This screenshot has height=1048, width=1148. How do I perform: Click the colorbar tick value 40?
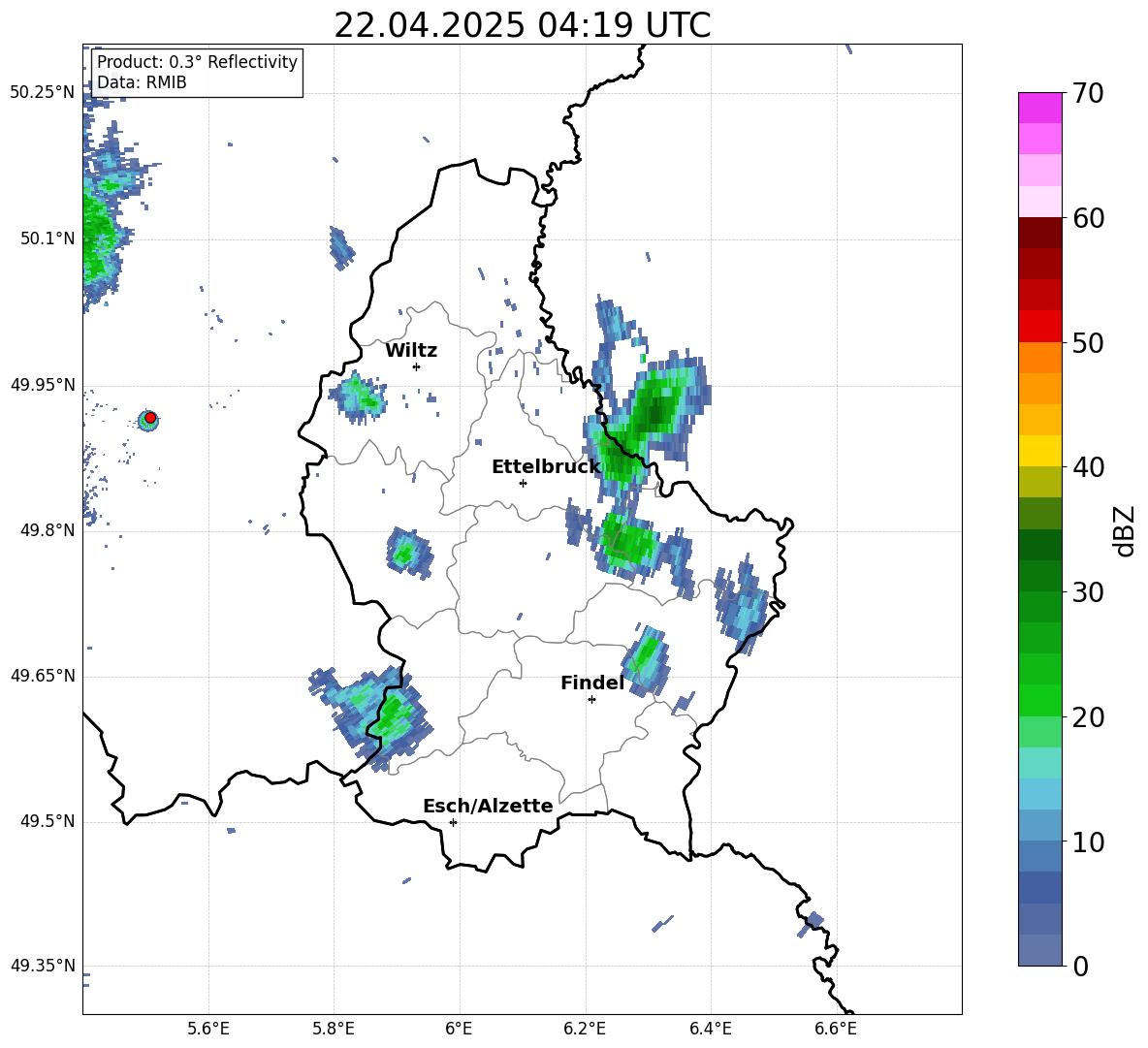tap(1088, 467)
